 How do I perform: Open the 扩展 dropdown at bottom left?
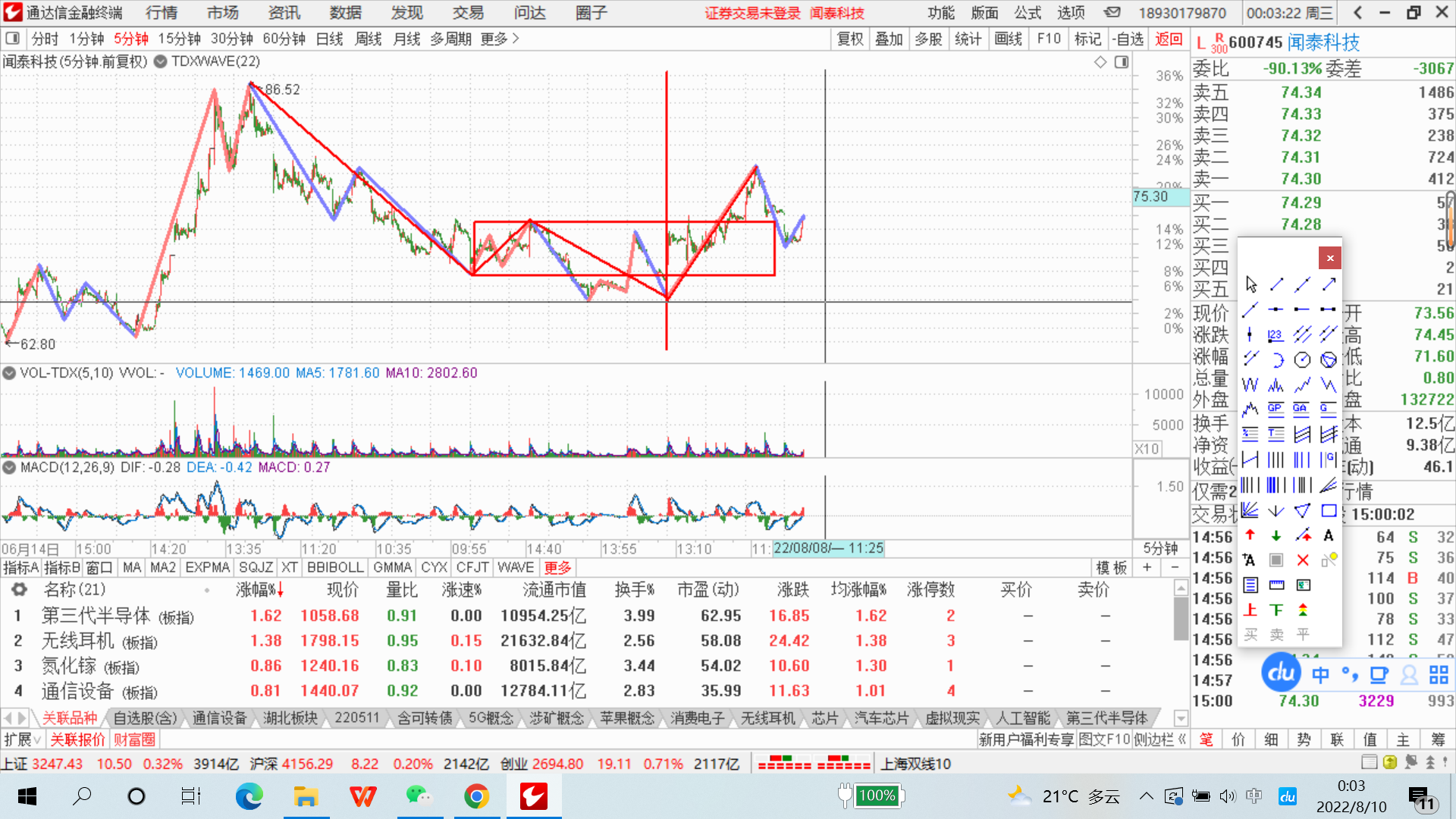pyautogui.click(x=23, y=739)
